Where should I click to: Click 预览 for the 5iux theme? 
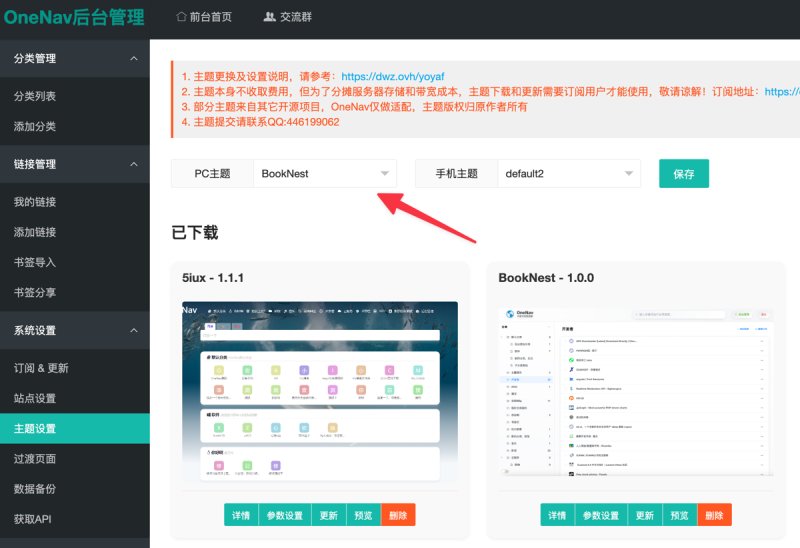(x=363, y=515)
